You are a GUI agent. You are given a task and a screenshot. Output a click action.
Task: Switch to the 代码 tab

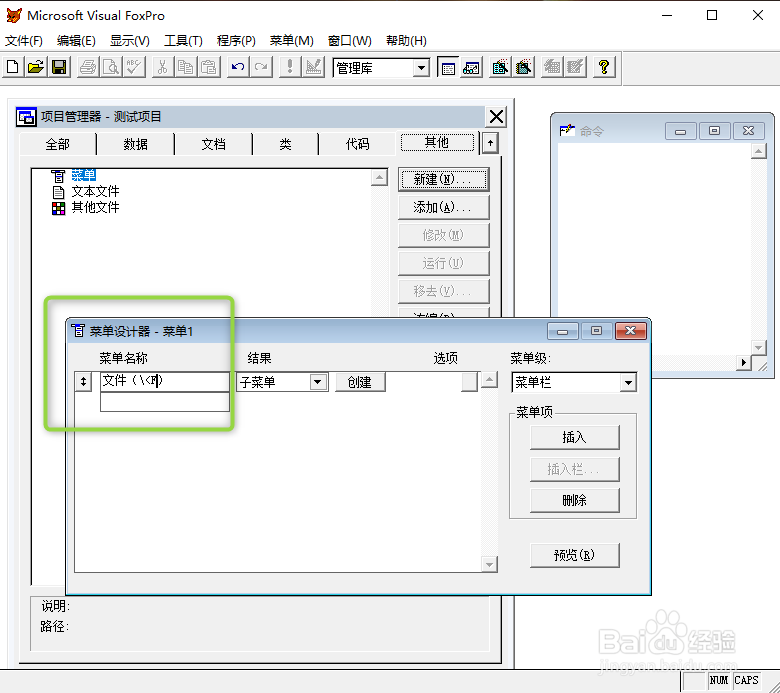coord(358,144)
